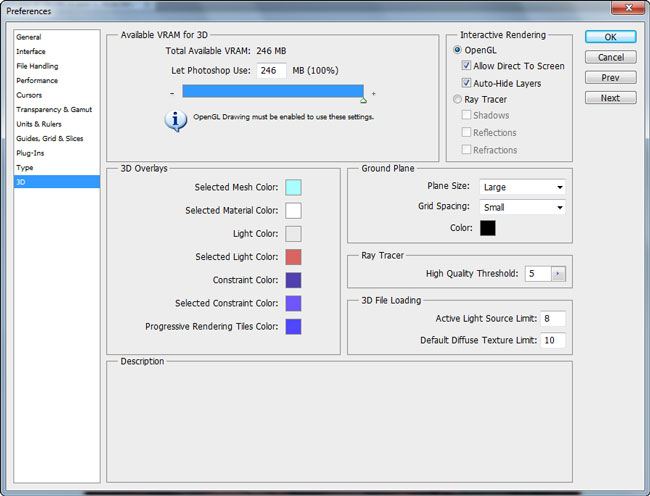Viewport: 650px width, 496px height.
Task: Select the Ray Tracer radio button
Action: (458, 100)
